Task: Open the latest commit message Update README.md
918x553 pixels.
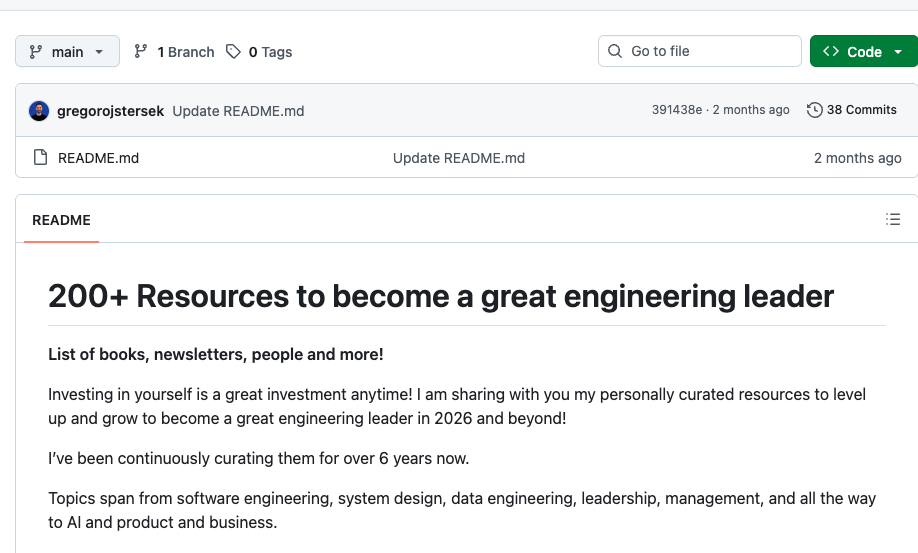Action: pos(238,111)
